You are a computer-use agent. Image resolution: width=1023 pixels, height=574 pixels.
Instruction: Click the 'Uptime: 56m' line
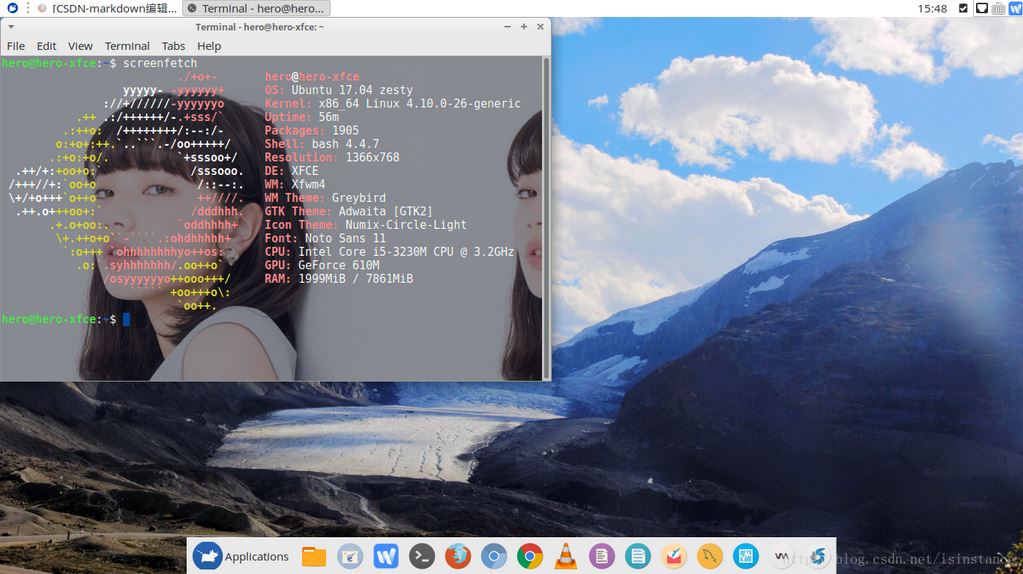pos(301,117)
